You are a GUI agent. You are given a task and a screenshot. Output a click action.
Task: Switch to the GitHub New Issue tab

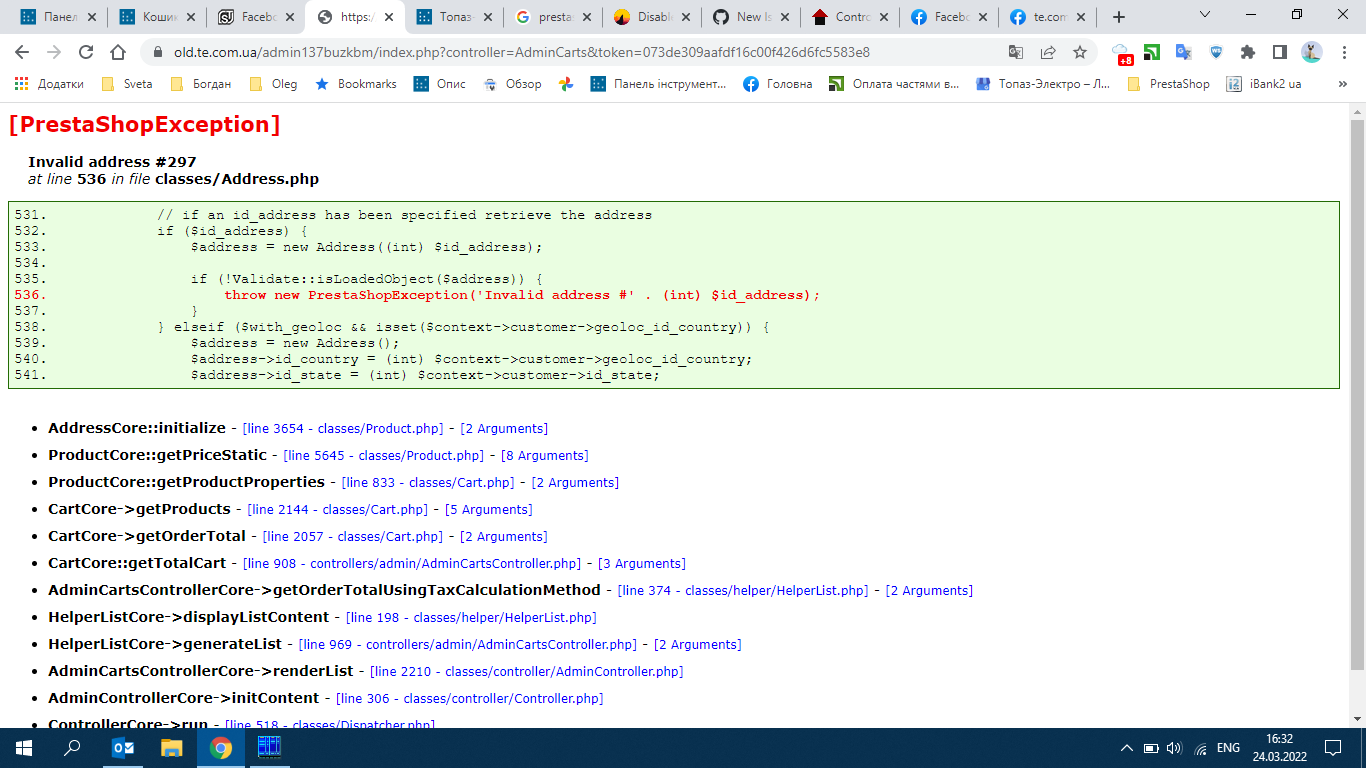point(750,17)
